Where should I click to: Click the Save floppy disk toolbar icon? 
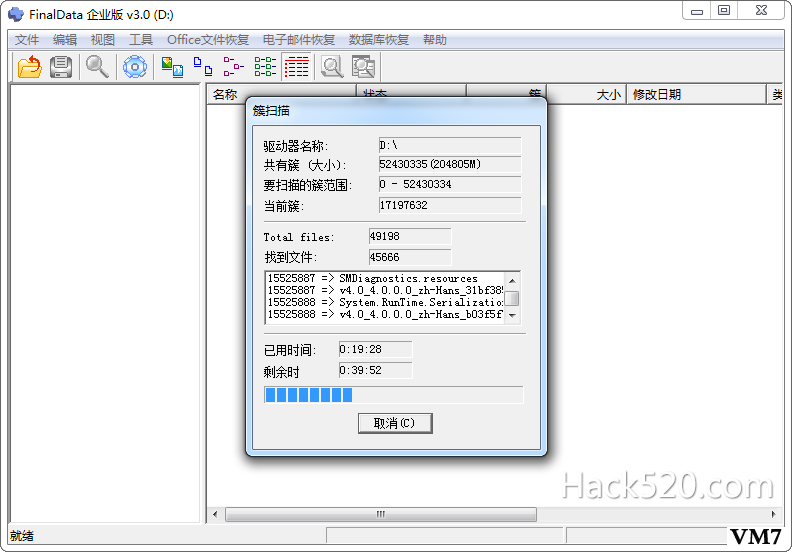(61, 67)
